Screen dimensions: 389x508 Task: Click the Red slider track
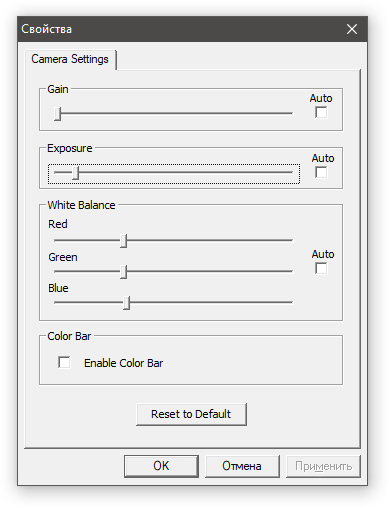pos(173,240)
